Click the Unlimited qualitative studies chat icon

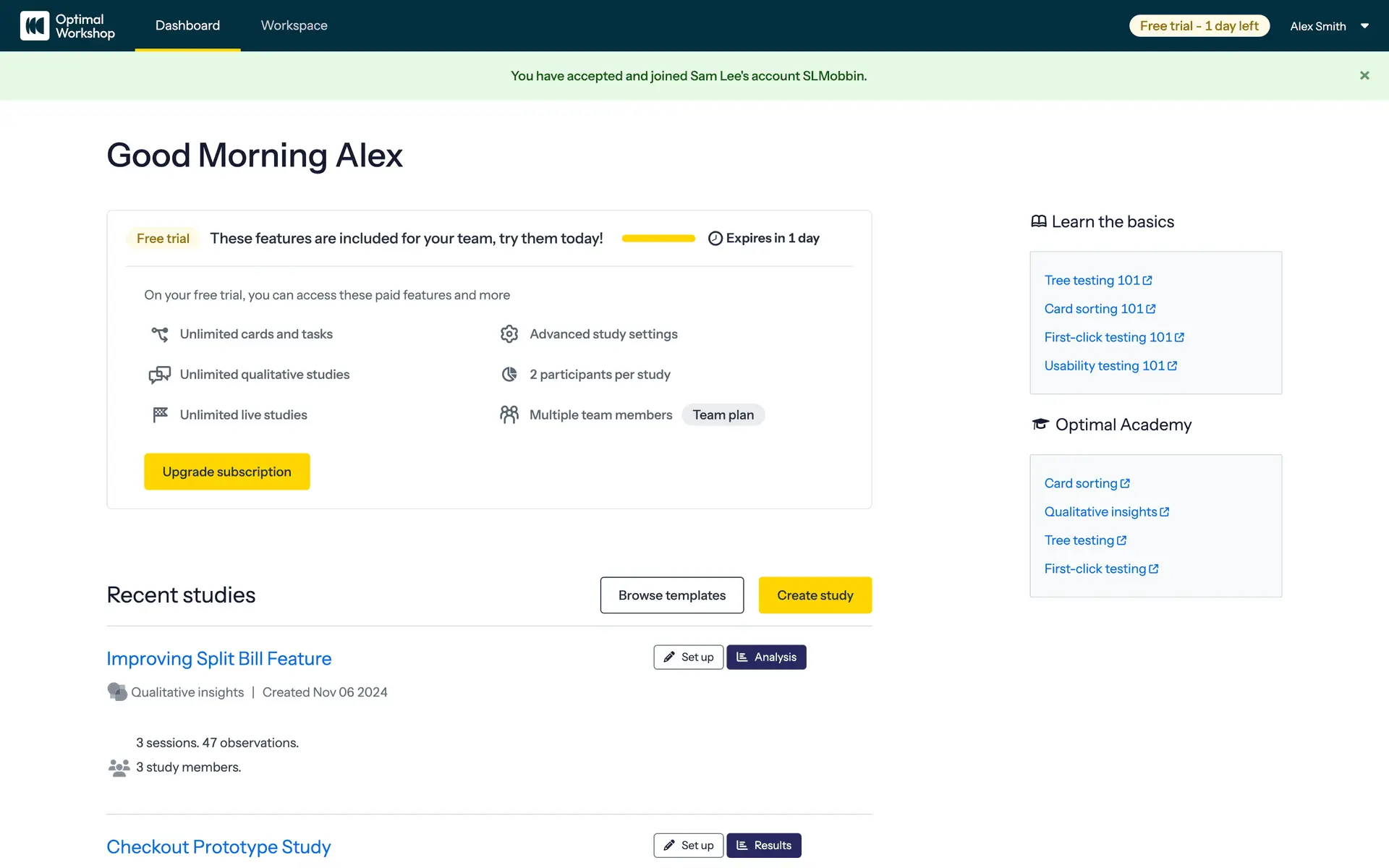(x=160, y=374)
